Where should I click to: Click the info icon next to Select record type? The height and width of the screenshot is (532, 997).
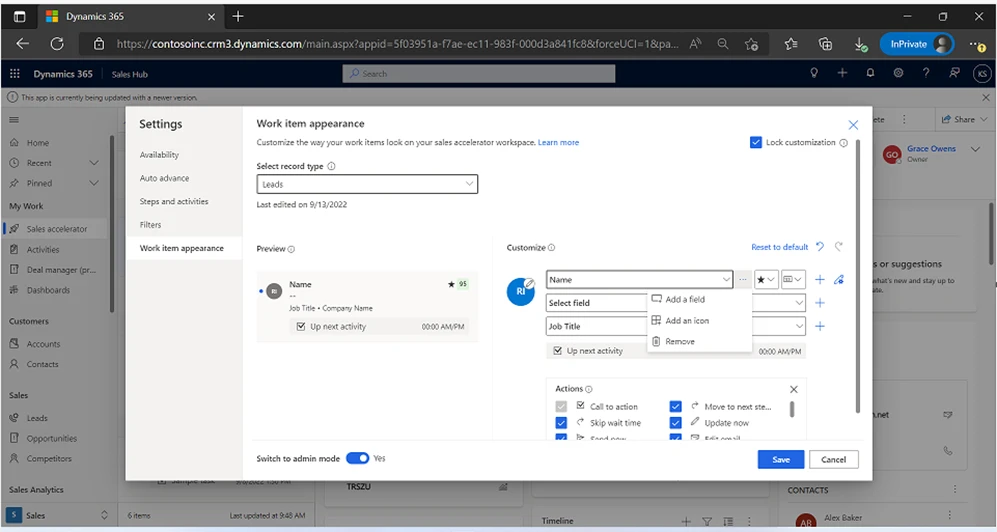point(331,166)
